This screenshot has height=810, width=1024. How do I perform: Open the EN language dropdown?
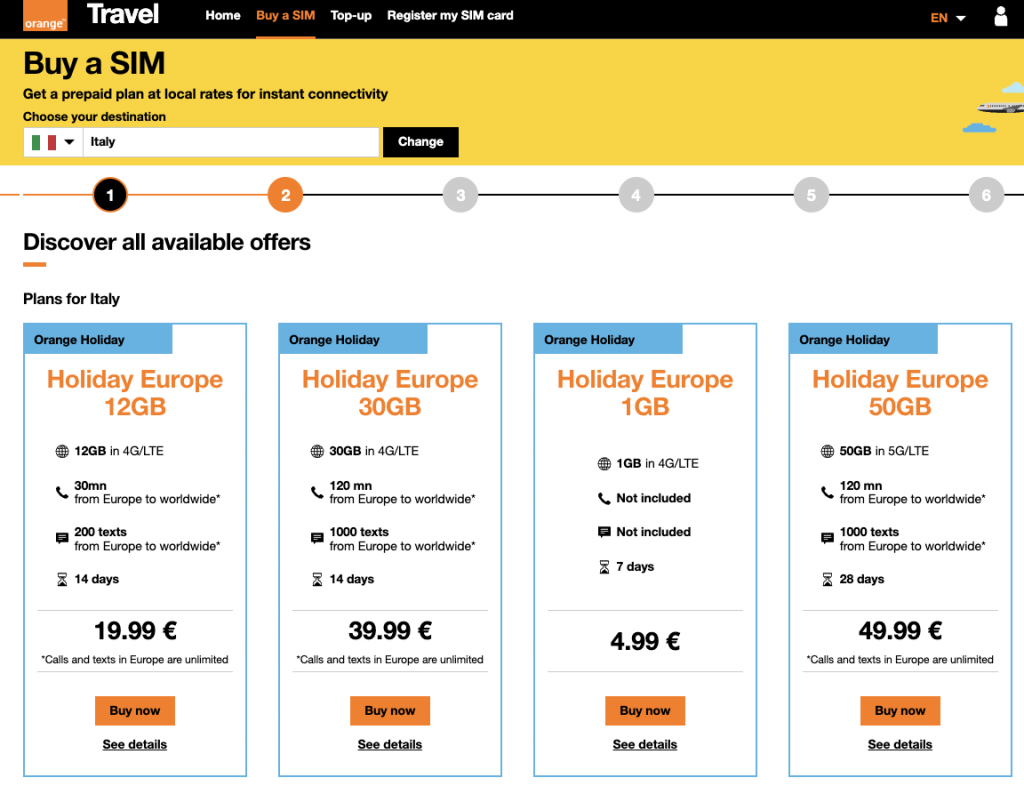coord(947,18)
